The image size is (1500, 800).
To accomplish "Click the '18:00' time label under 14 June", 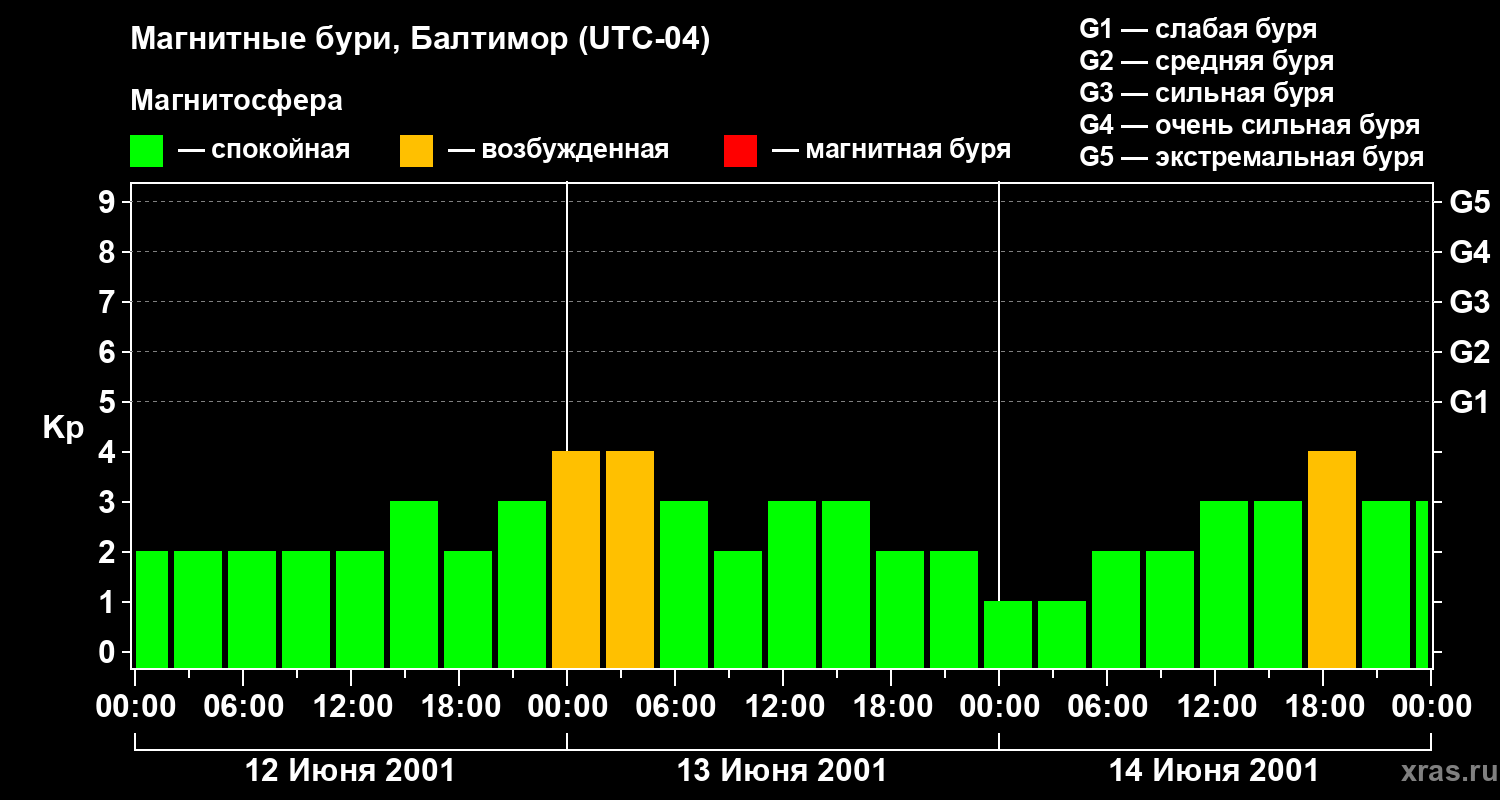I will [1324, 707].
